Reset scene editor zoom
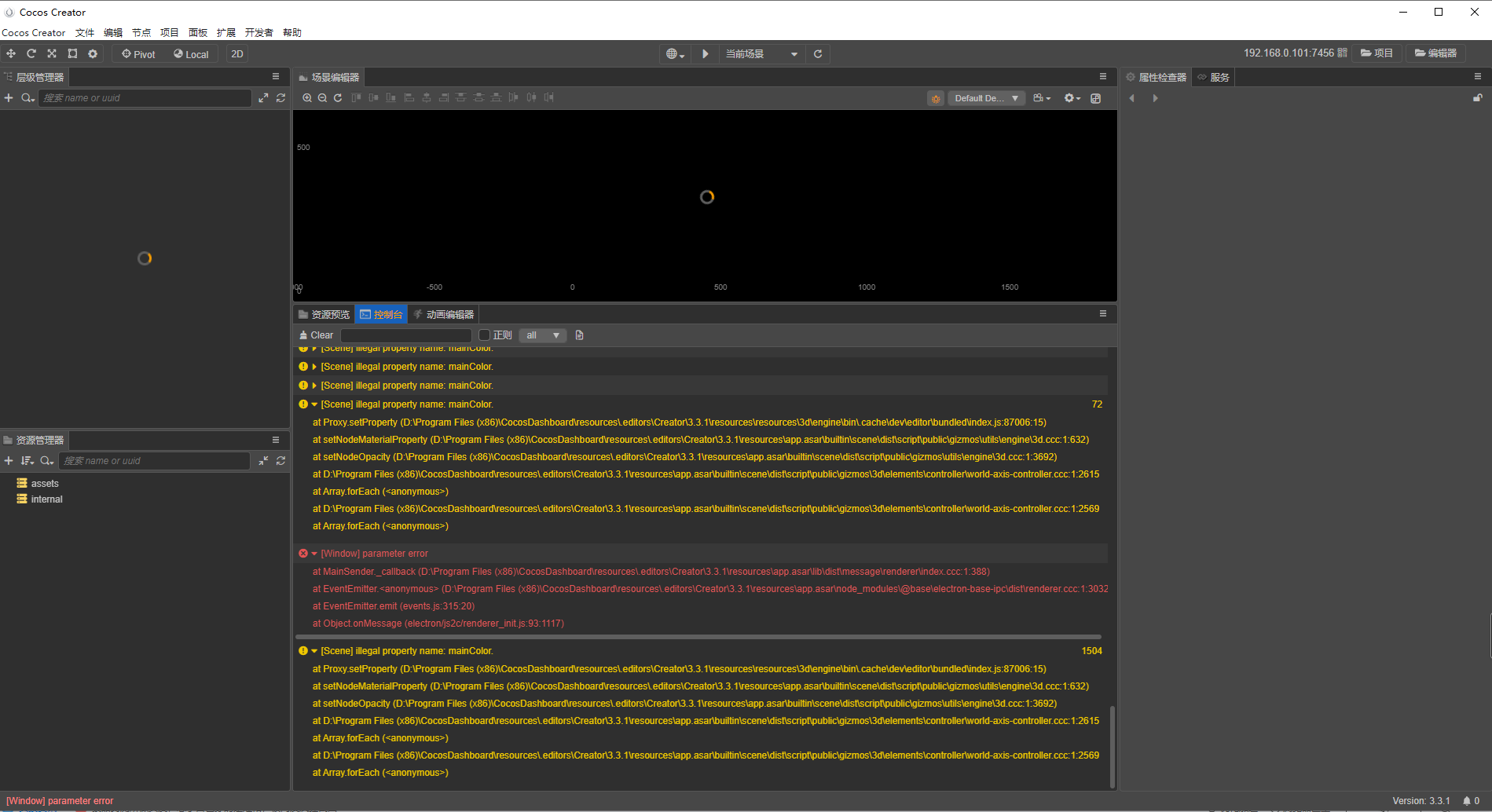The height and width of the screenshot is (812, 1492). point(338,98)
